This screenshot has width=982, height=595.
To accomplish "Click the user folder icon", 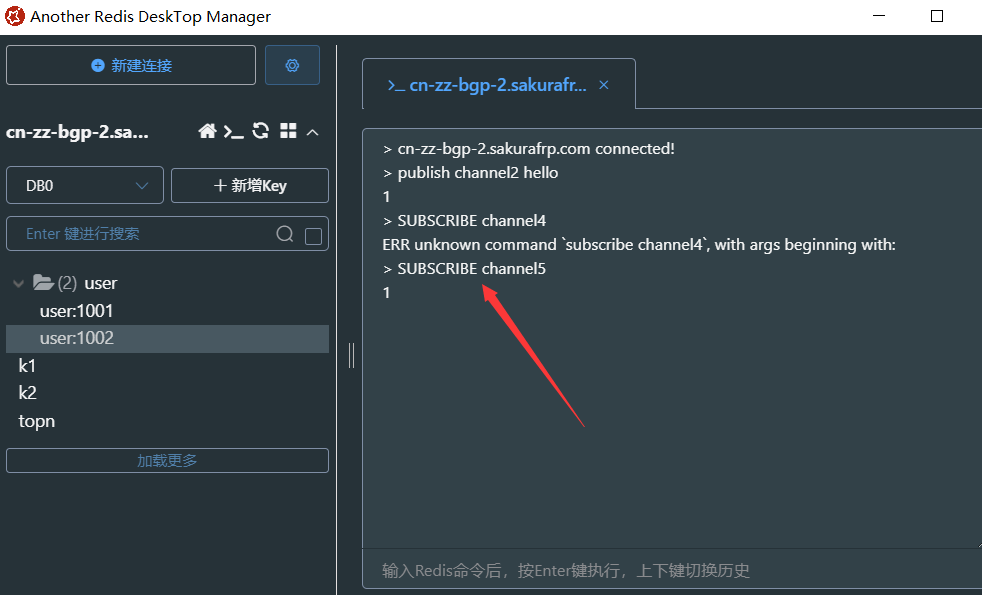I will (43, 283).
